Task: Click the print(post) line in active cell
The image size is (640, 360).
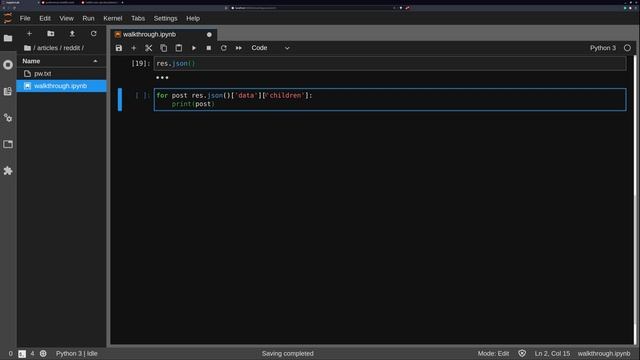Action: click(x=193, y=104)
